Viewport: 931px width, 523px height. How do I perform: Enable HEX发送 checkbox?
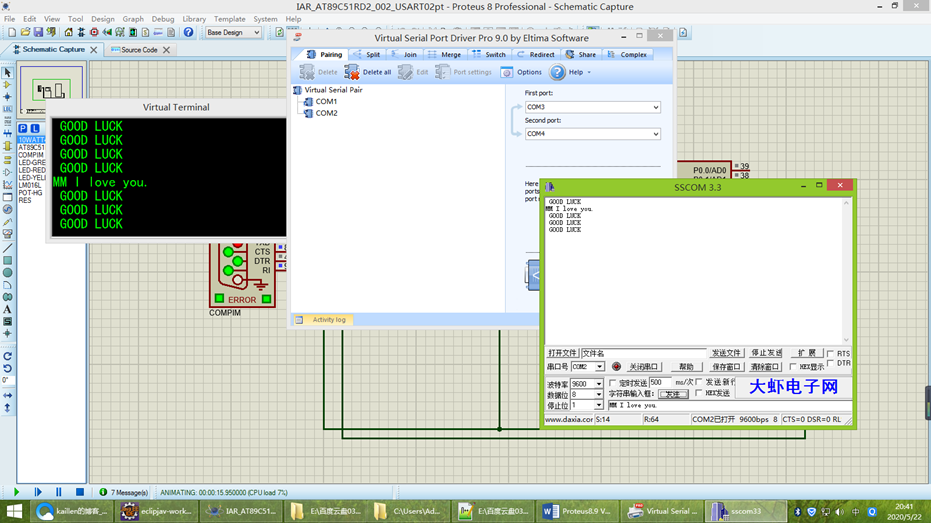coord(699,393)
